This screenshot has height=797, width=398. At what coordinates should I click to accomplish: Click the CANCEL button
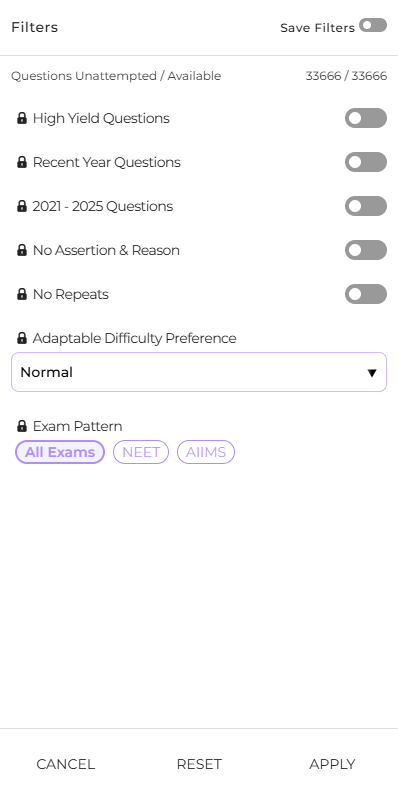pos(66,764)
